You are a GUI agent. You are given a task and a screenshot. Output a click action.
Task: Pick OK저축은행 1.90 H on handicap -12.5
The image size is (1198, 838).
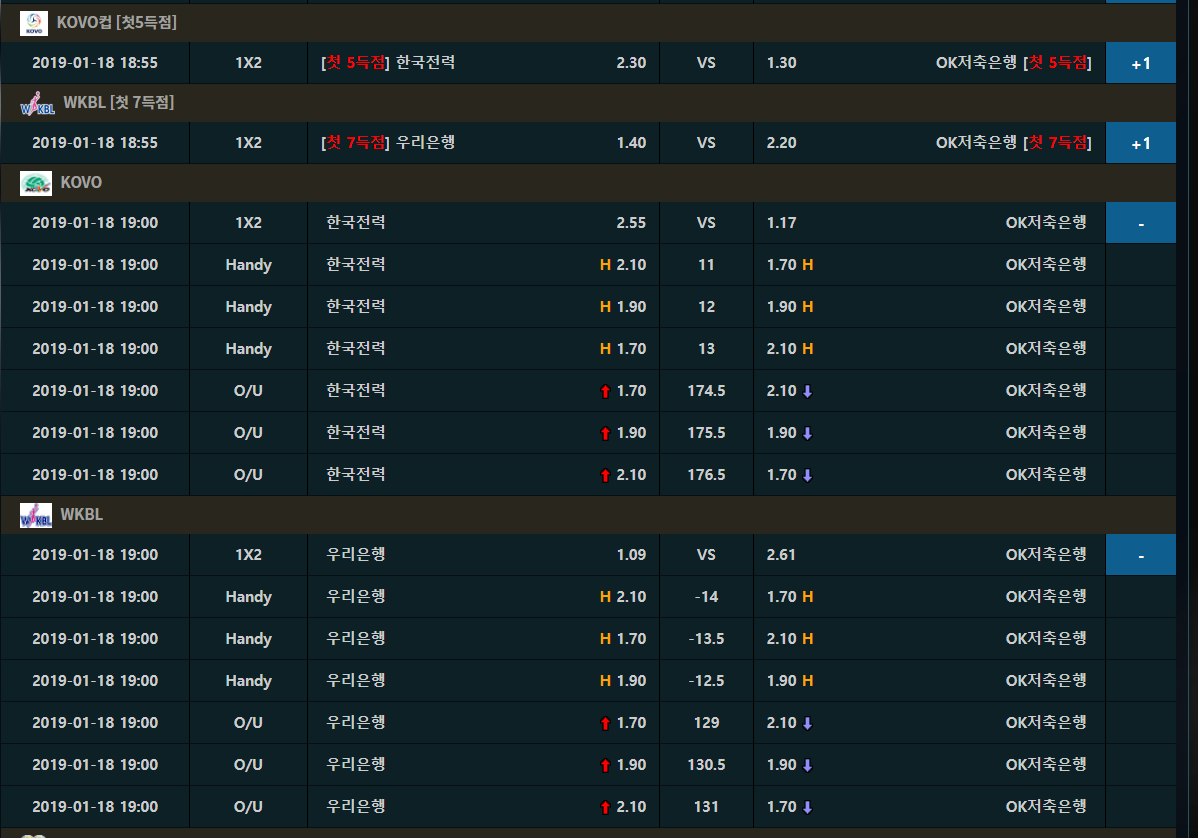[929, 681]
